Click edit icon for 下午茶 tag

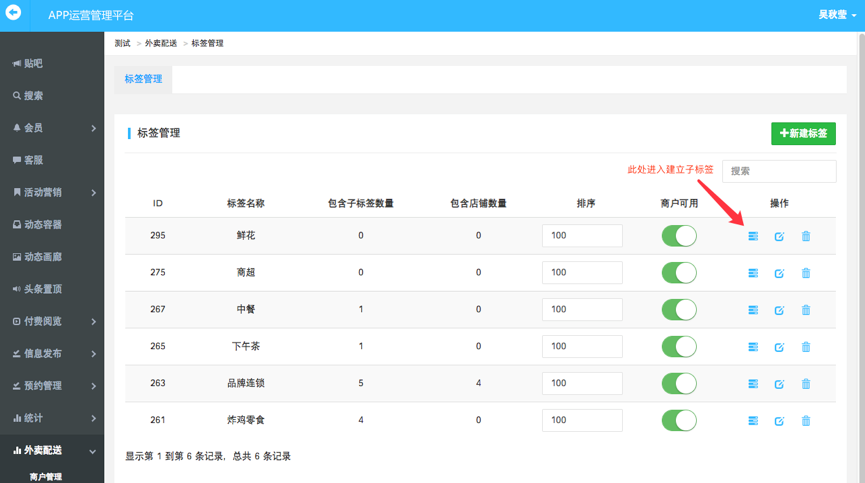point(779,347)
